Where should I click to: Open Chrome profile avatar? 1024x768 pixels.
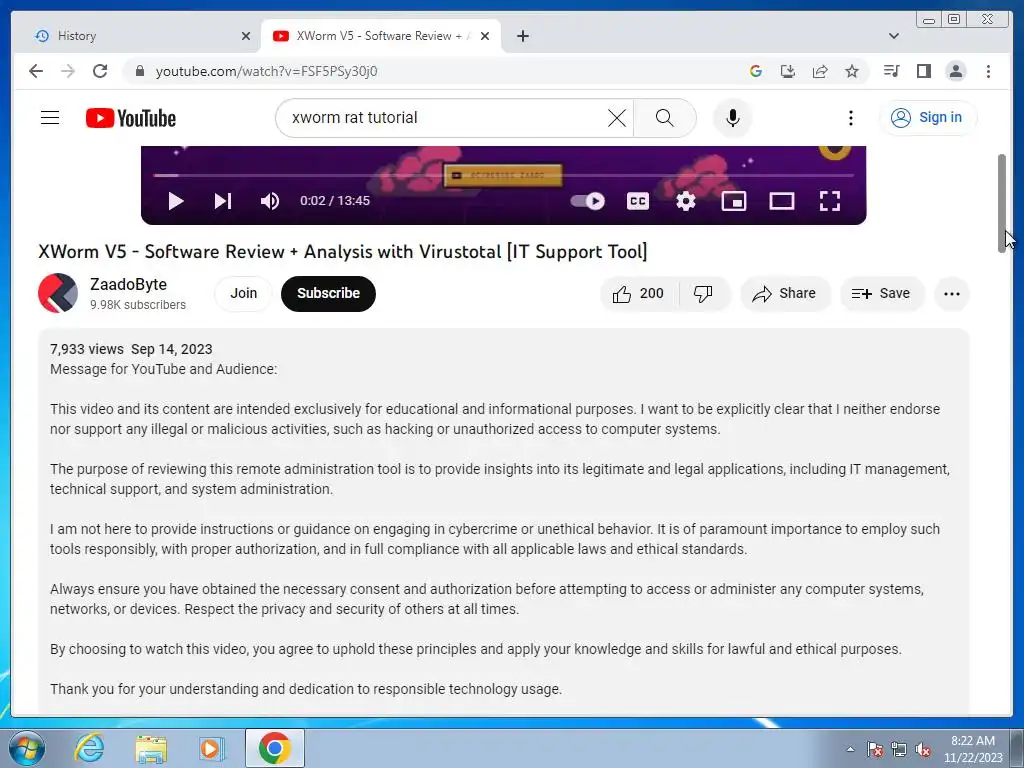[x=955, y=71]
